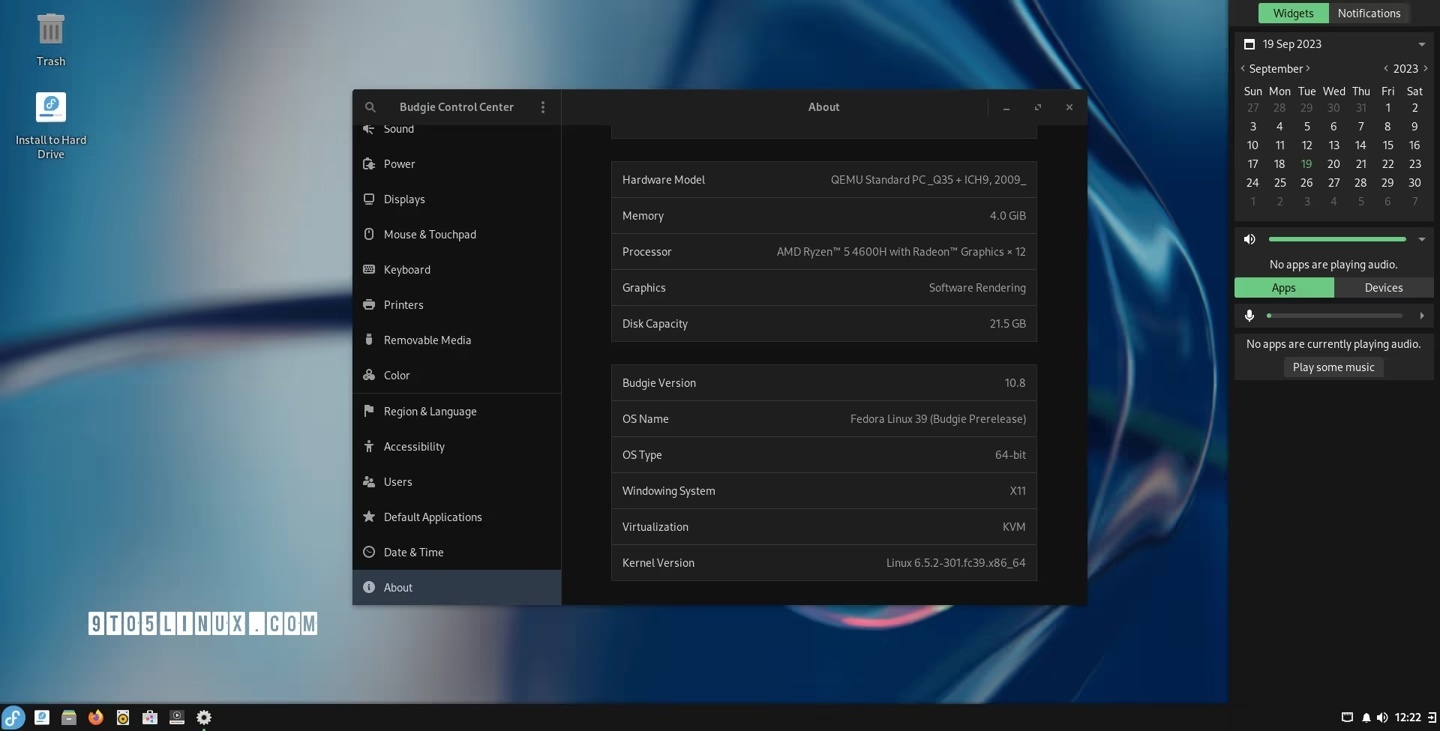The width and height of the screenshot is (1440, 731).
Task: Launch Firefox from the taskbar
Action: pos(96,717)
